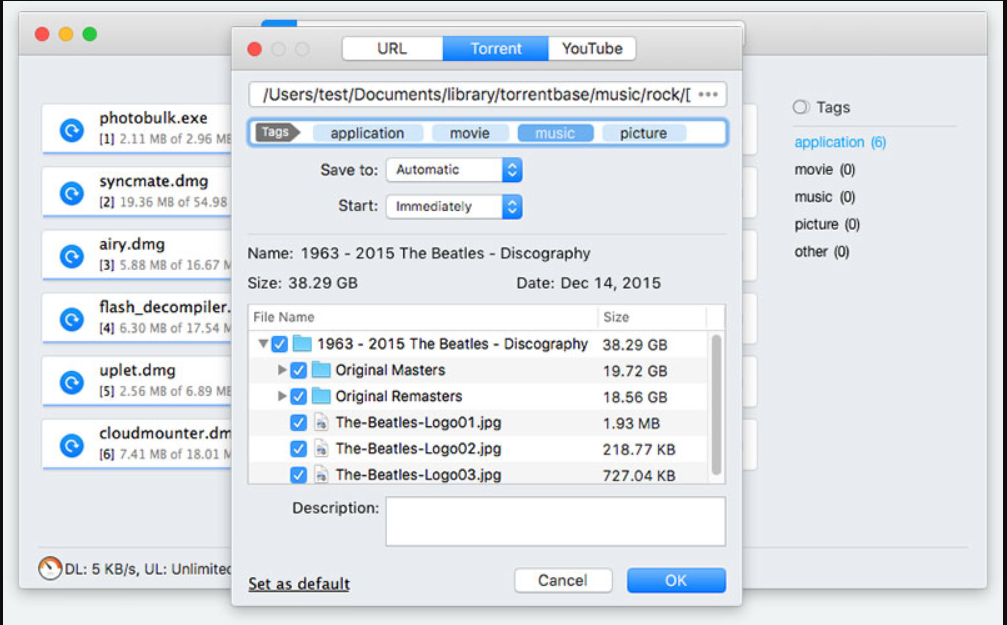
Task: Click the 19.72 GB size cell
Action: [635, 371]
